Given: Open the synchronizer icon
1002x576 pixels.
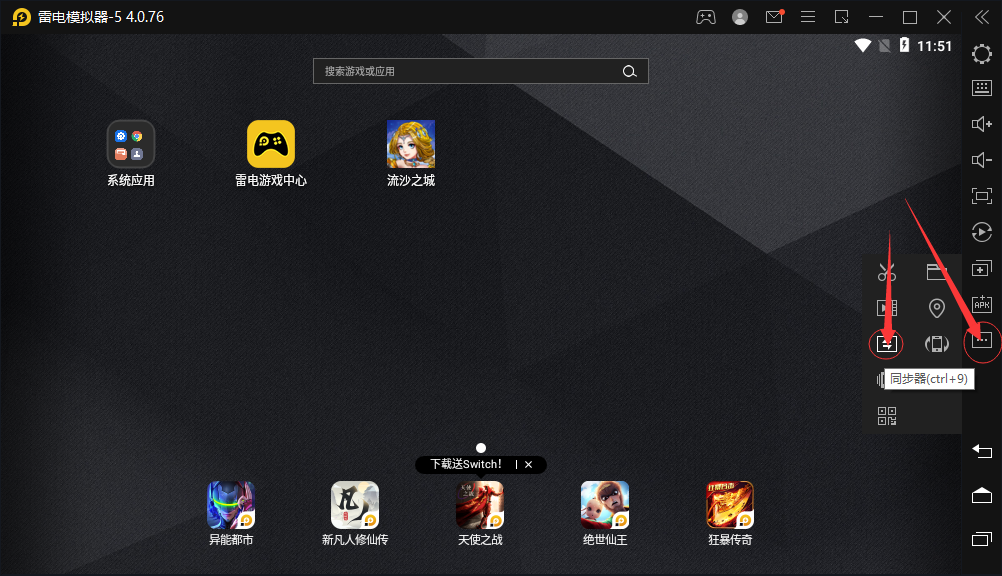Looking at the screenshot, I should (886, 344).
